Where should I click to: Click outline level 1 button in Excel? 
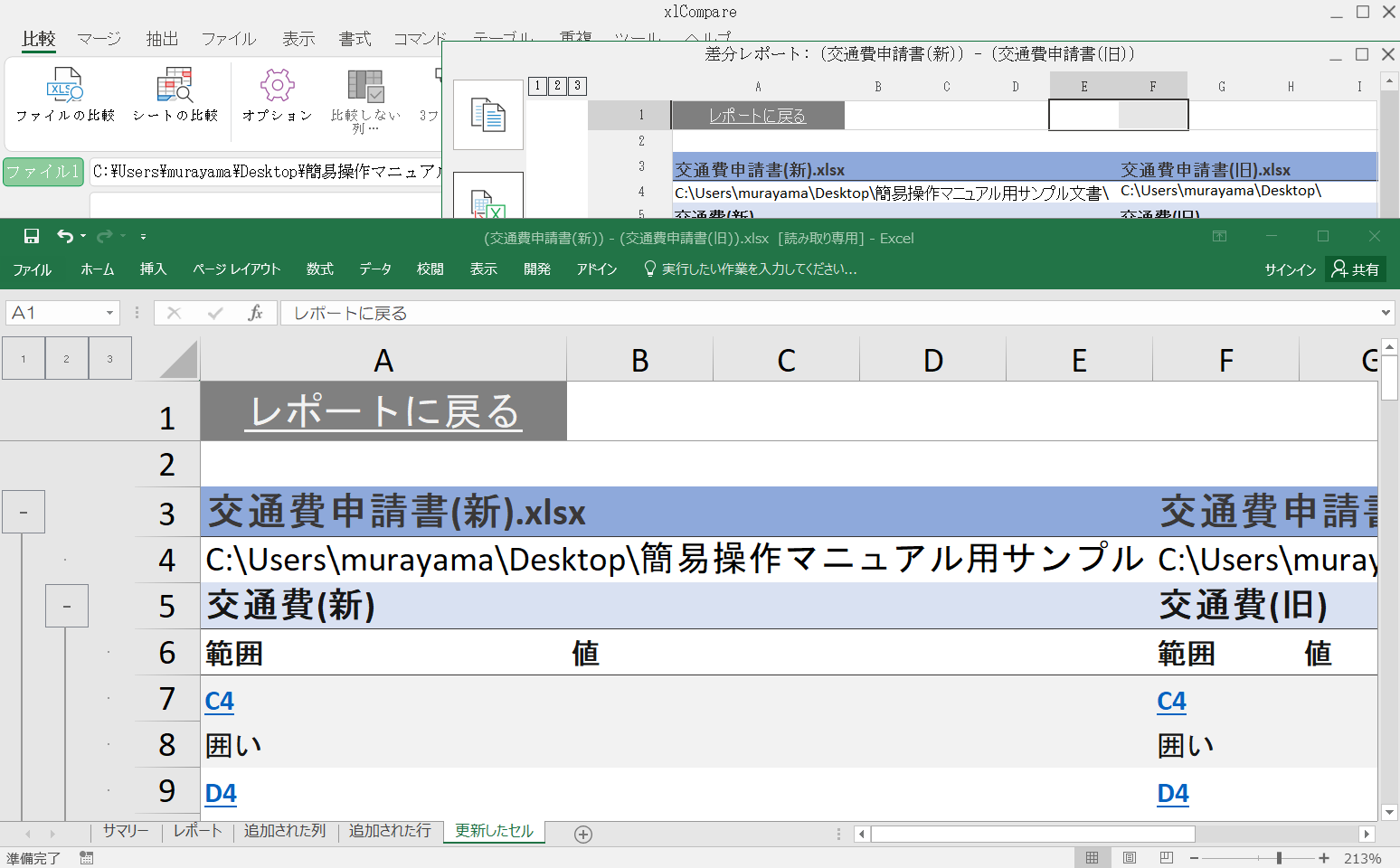[24, 358]
